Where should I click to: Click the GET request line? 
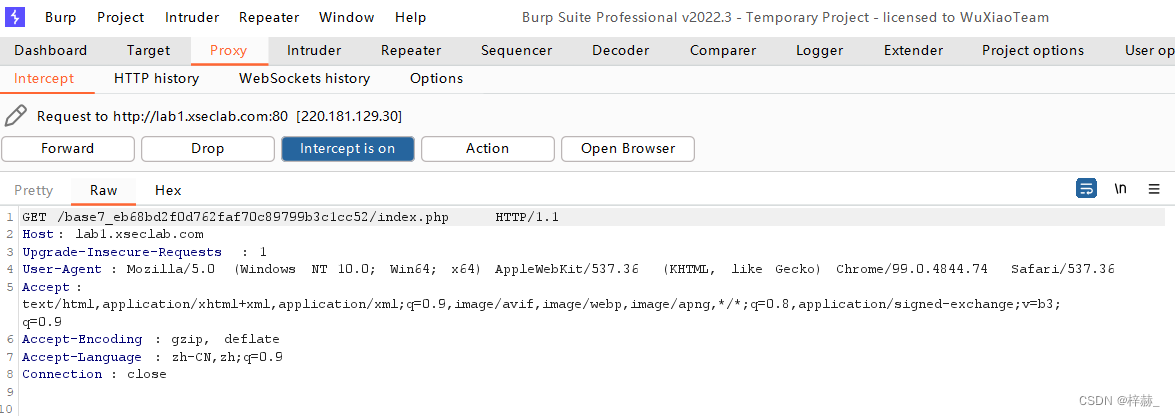click(291, 217)
